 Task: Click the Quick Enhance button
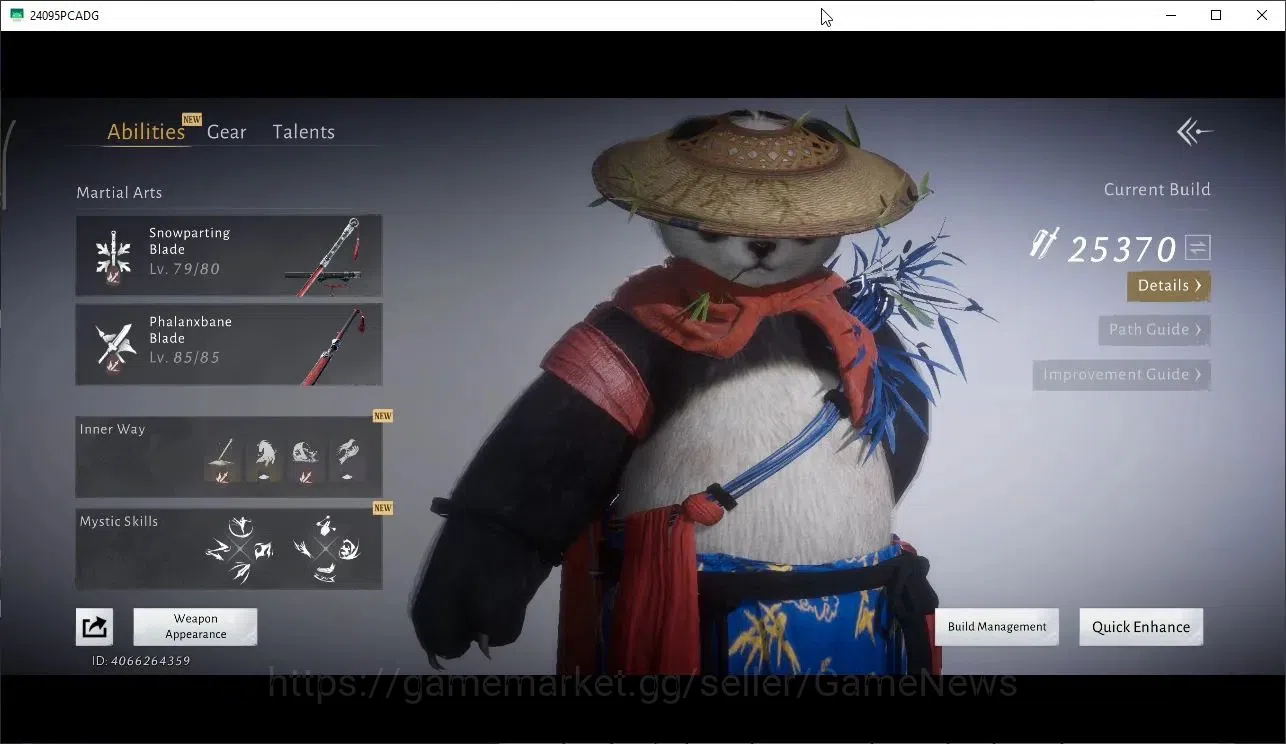pos(1141,627)
